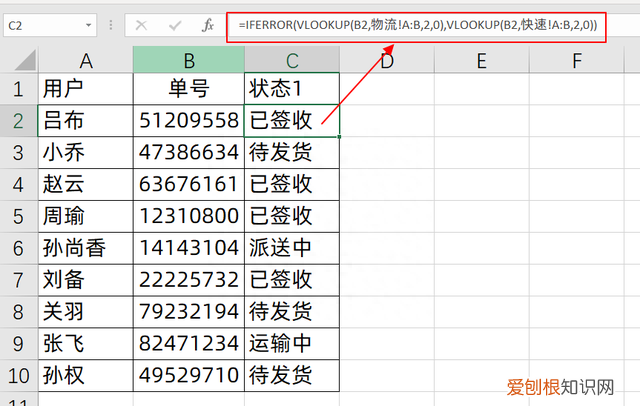Click the Name Box showing C2
The width and height of the screenshot is (640, 406).
click(50, 25)
